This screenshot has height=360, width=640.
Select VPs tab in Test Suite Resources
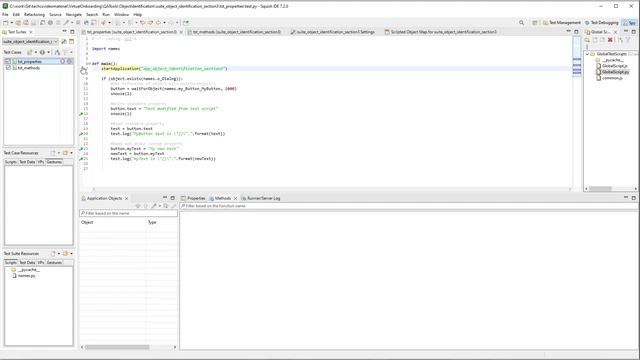tap(41, 262)
